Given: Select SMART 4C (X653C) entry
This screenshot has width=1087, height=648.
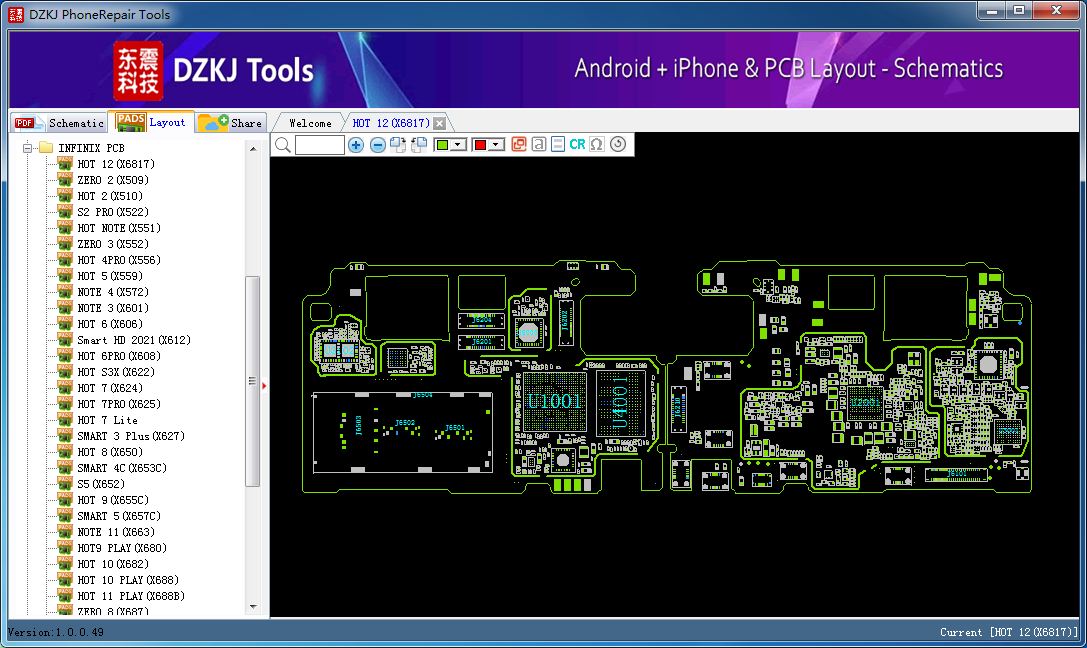Looking at the screenshot, I should (121, 468).
